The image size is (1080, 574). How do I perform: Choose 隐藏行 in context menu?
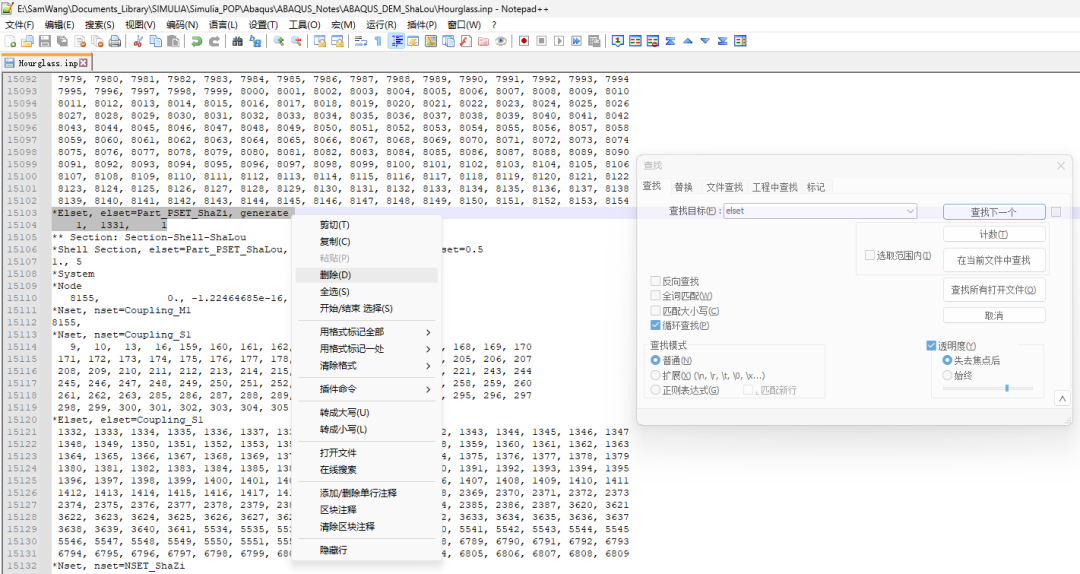[368, 551]
